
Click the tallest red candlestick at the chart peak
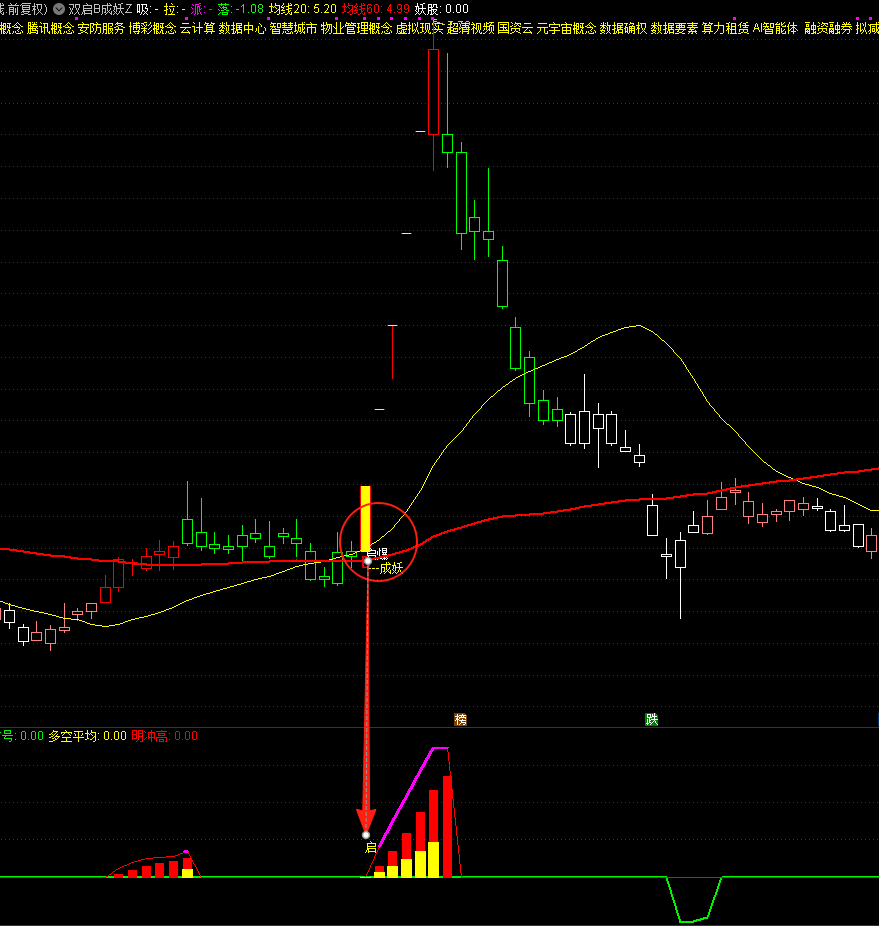433,90
